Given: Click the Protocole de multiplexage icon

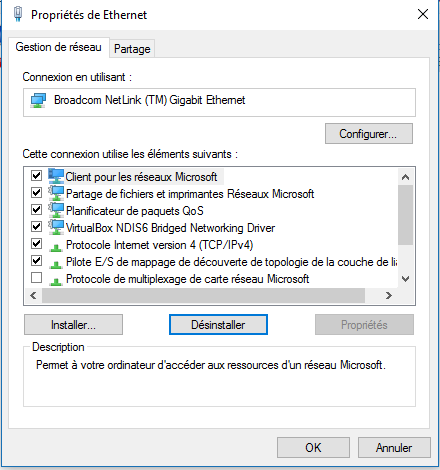Looking at the screenshot, I should [56, 281].
